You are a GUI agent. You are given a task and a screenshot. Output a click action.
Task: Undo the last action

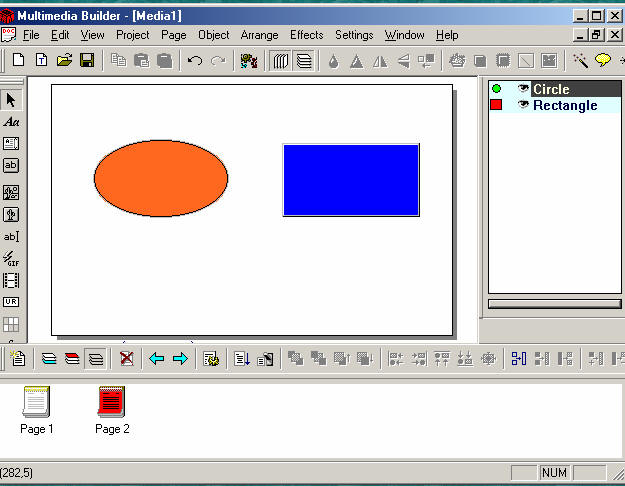(x=195, y=61)
